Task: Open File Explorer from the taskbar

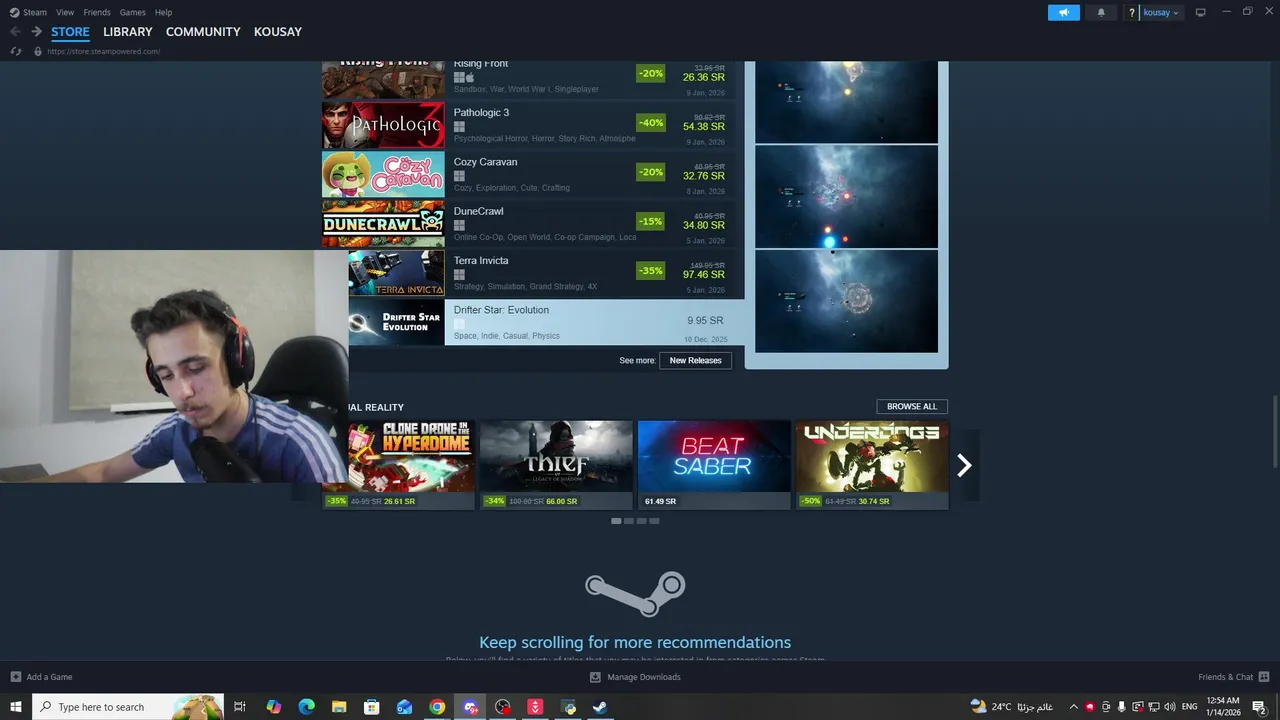Action: pyautogui.click(x=339, y=707)
